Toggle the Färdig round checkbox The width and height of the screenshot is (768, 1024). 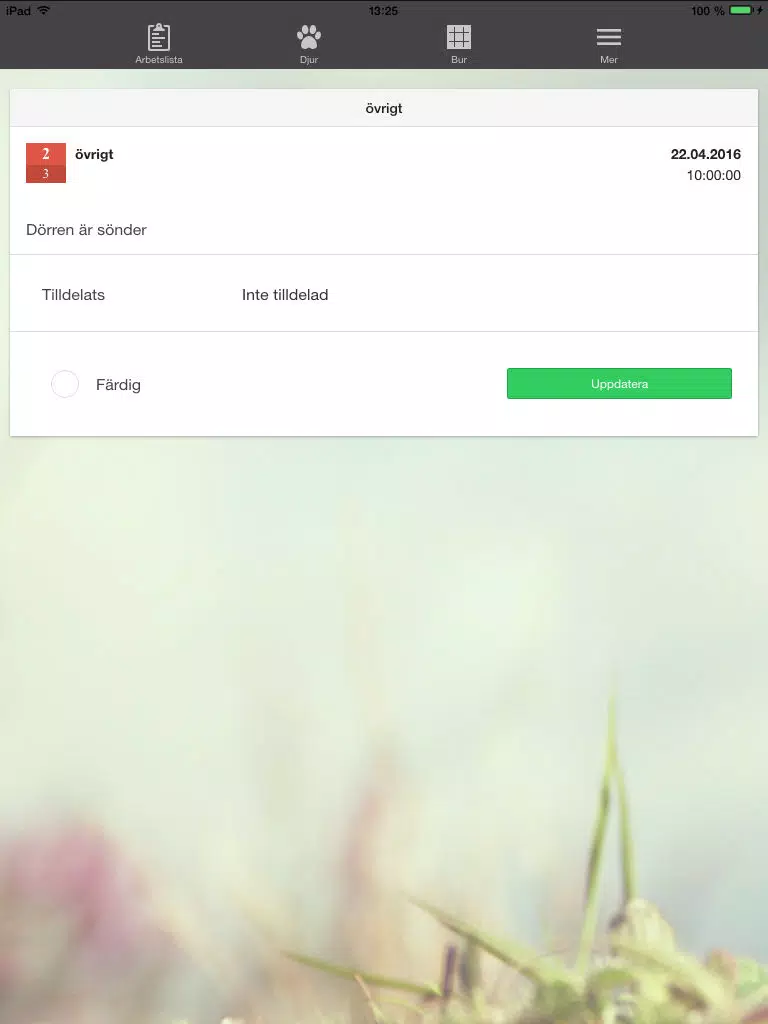coord(65,384)
